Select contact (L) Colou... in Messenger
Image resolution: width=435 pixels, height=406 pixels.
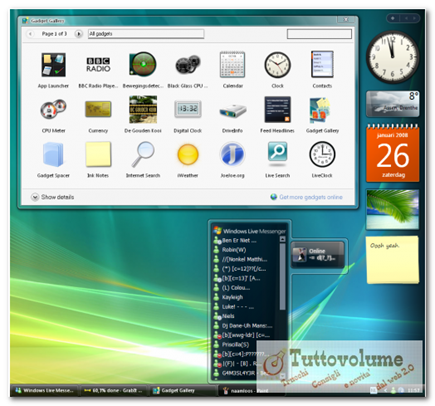(x=236, y=288)
